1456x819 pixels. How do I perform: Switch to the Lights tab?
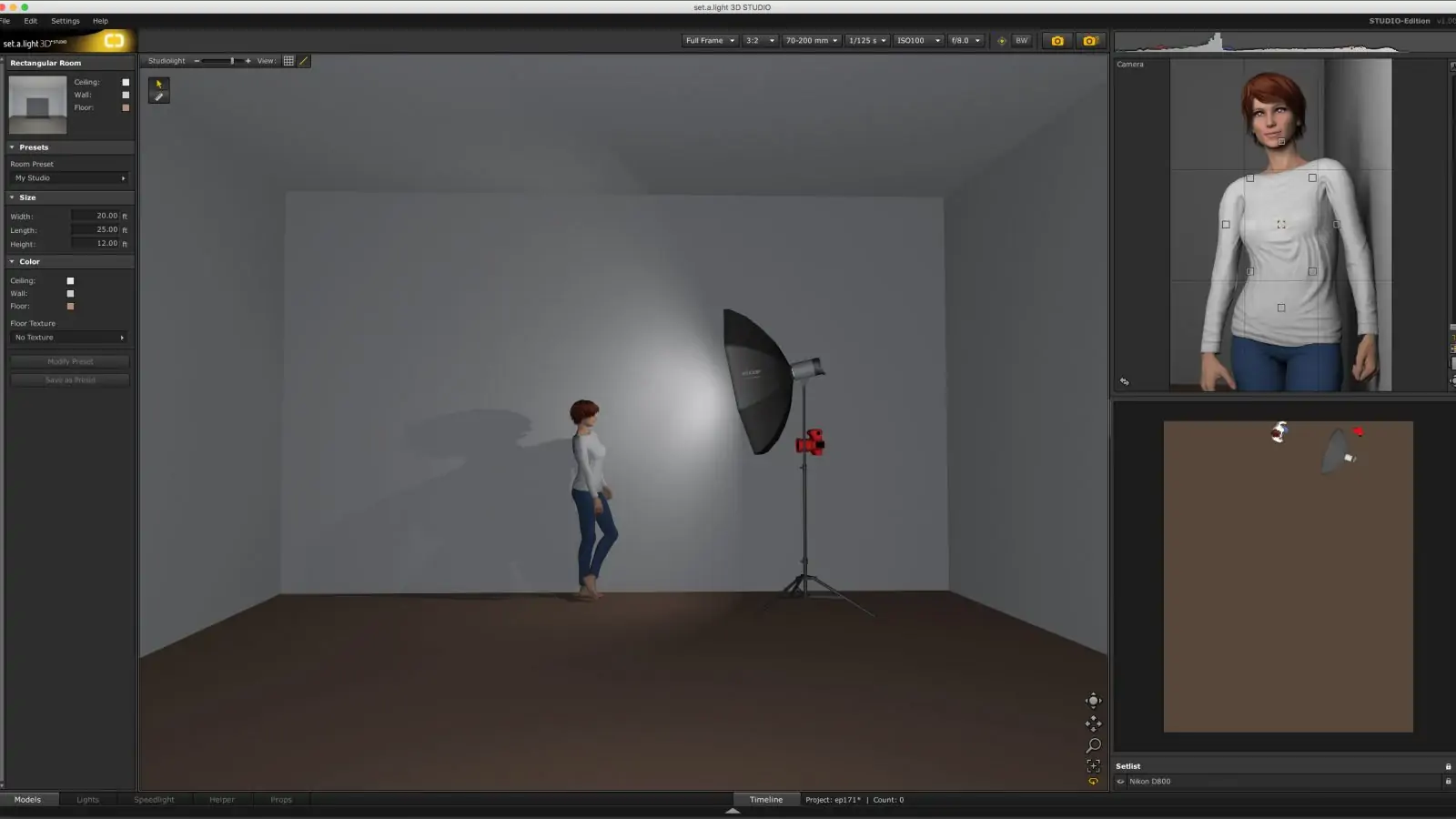[87, 800]
